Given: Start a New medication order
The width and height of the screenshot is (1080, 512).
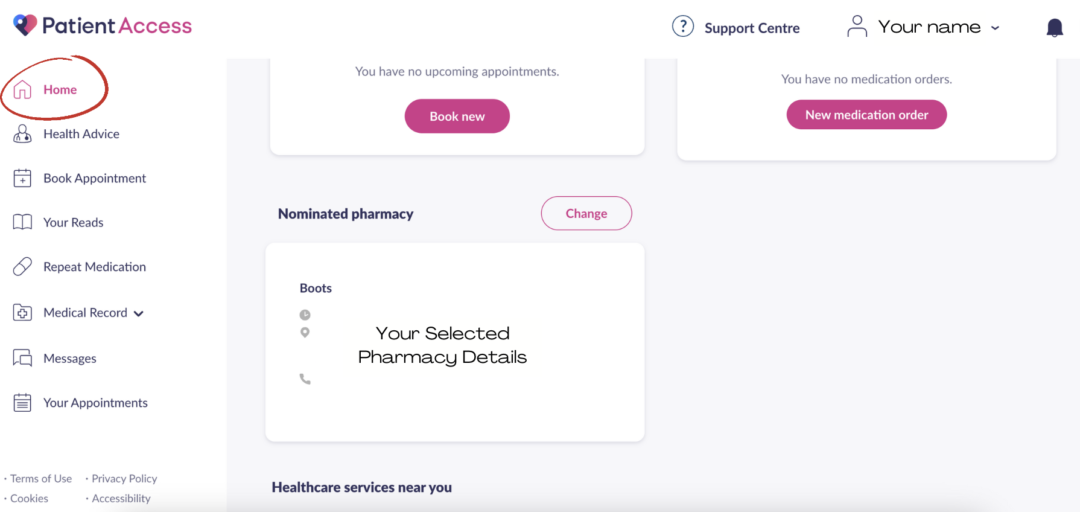Looking at the screenshot, I should 866,115.
